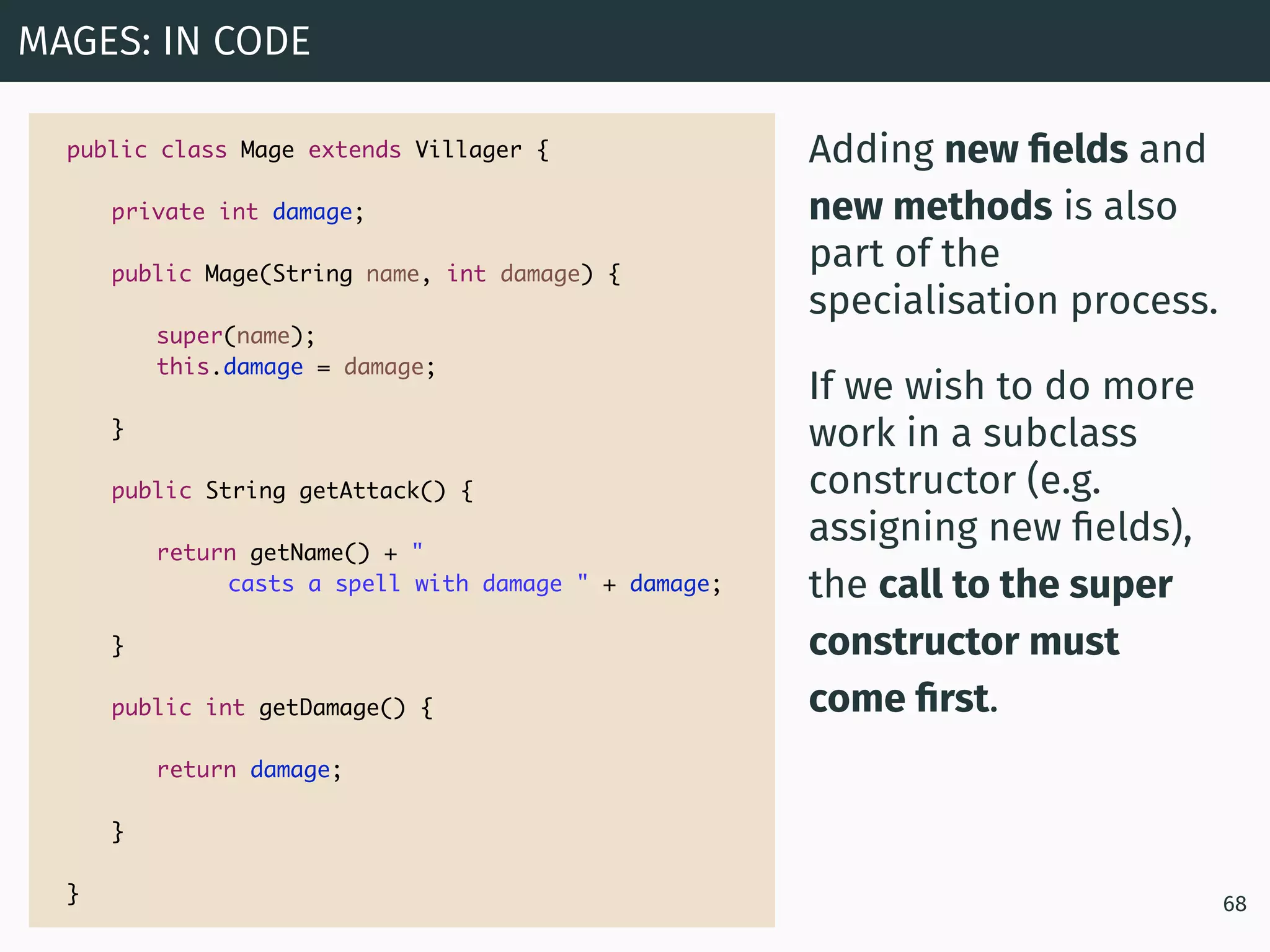Click the bold text 'new fields'
The height and width of the screenshot is (952, 1270).
tap(1036, 149)
